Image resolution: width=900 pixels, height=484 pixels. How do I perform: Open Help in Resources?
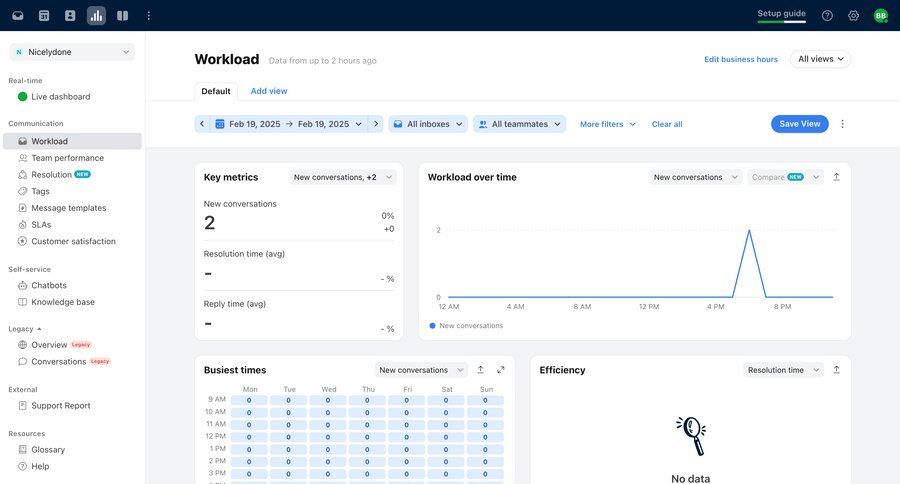(40, 467)
